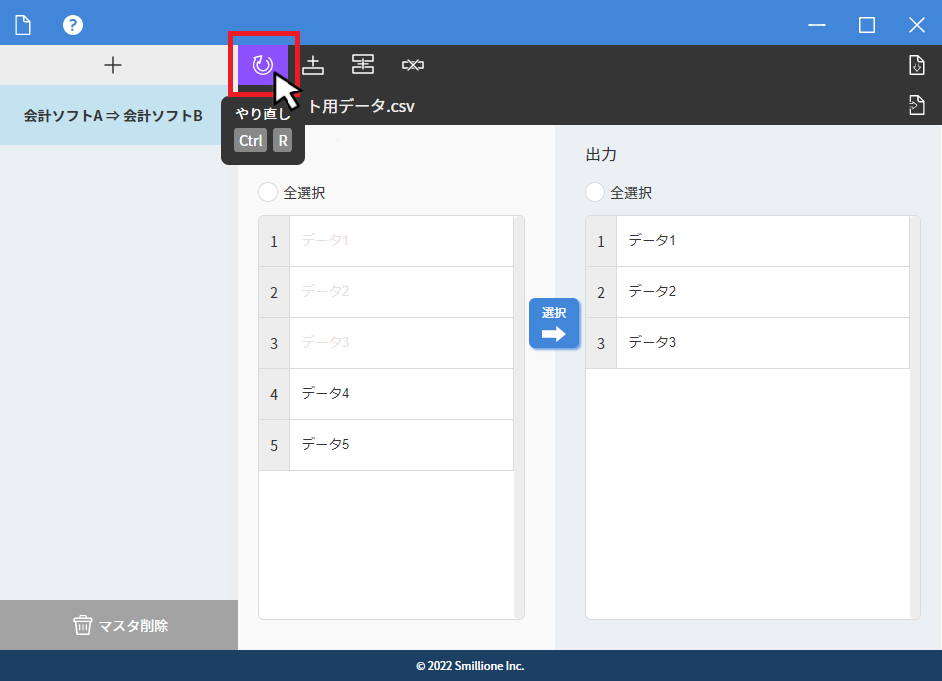The width and height of the screenshot is (942, 681).
Task: Click the input list vertical scrollbar
Action: tap(518, 417)
